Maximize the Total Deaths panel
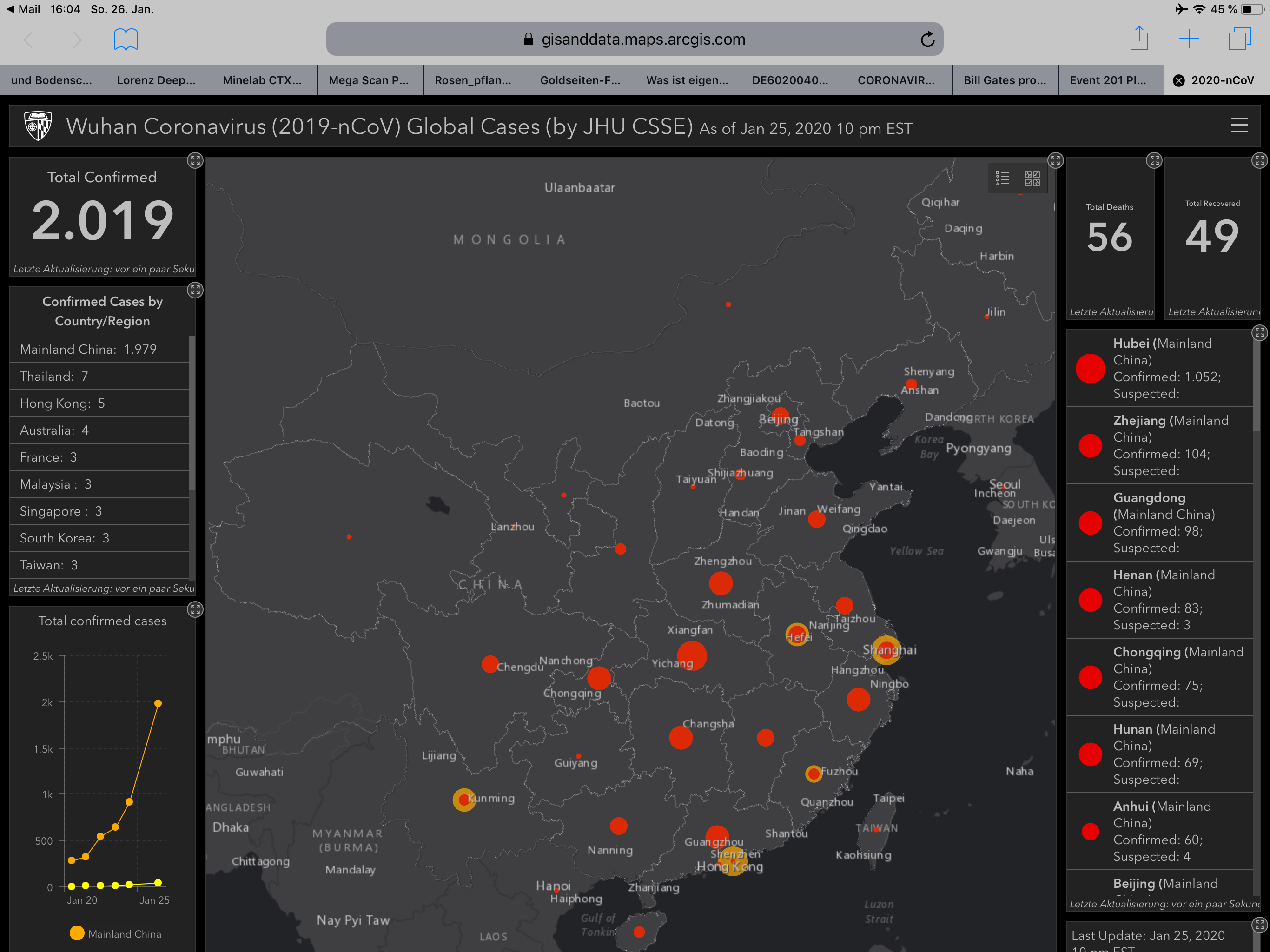The image size is (1270, 952). 1153,160
